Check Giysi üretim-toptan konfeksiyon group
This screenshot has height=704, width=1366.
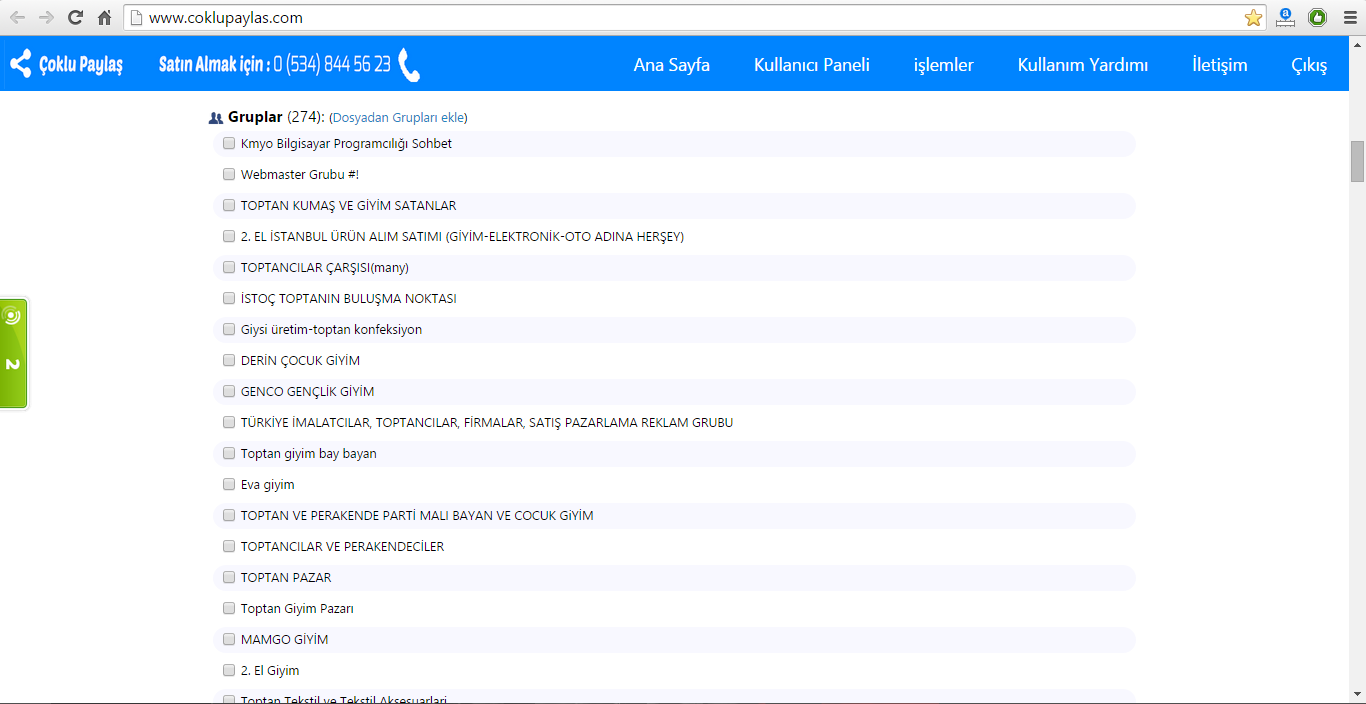229,329
